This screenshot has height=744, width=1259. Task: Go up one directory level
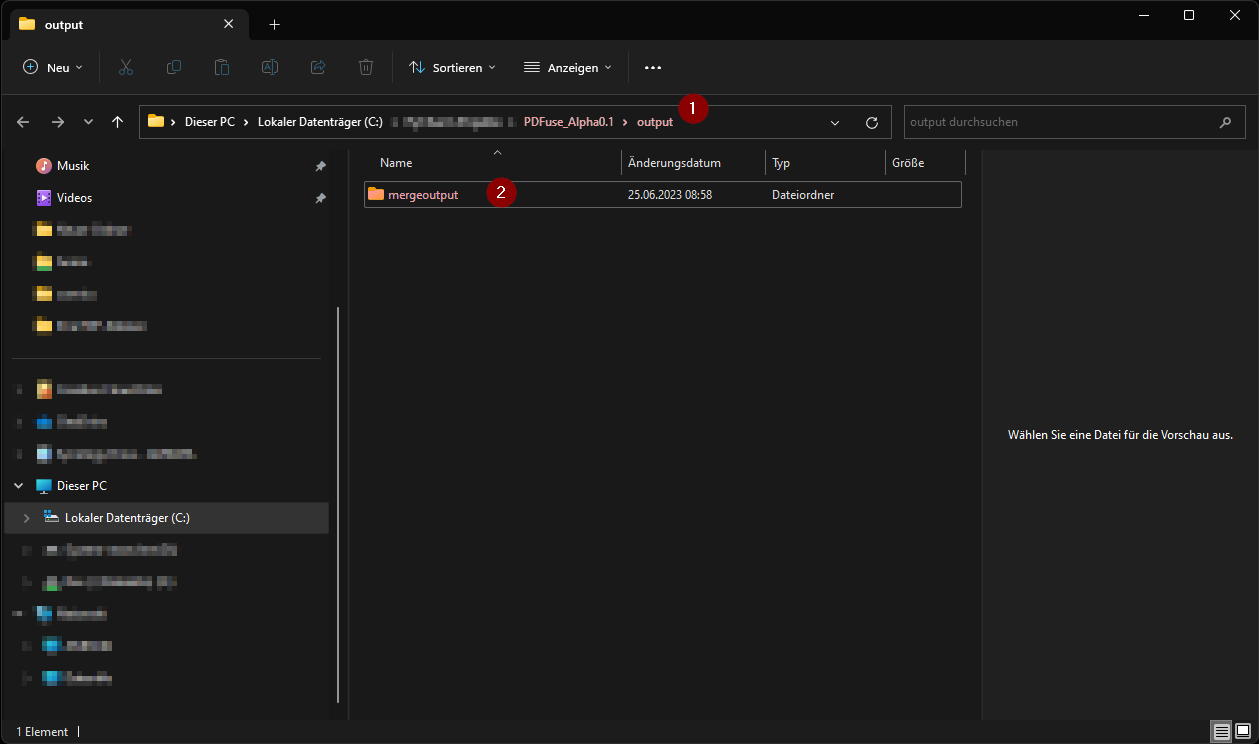click(x=118, y=122)
